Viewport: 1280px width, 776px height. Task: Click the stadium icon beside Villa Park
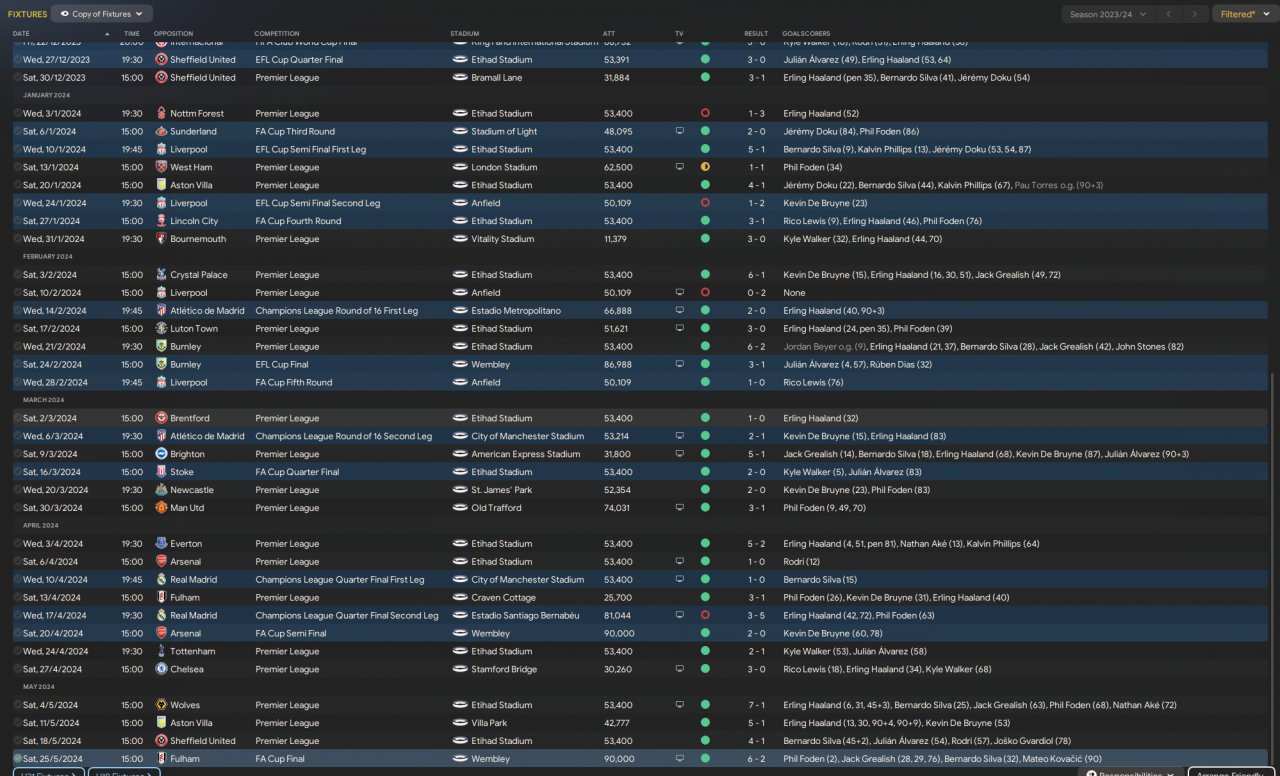(460, 723)
